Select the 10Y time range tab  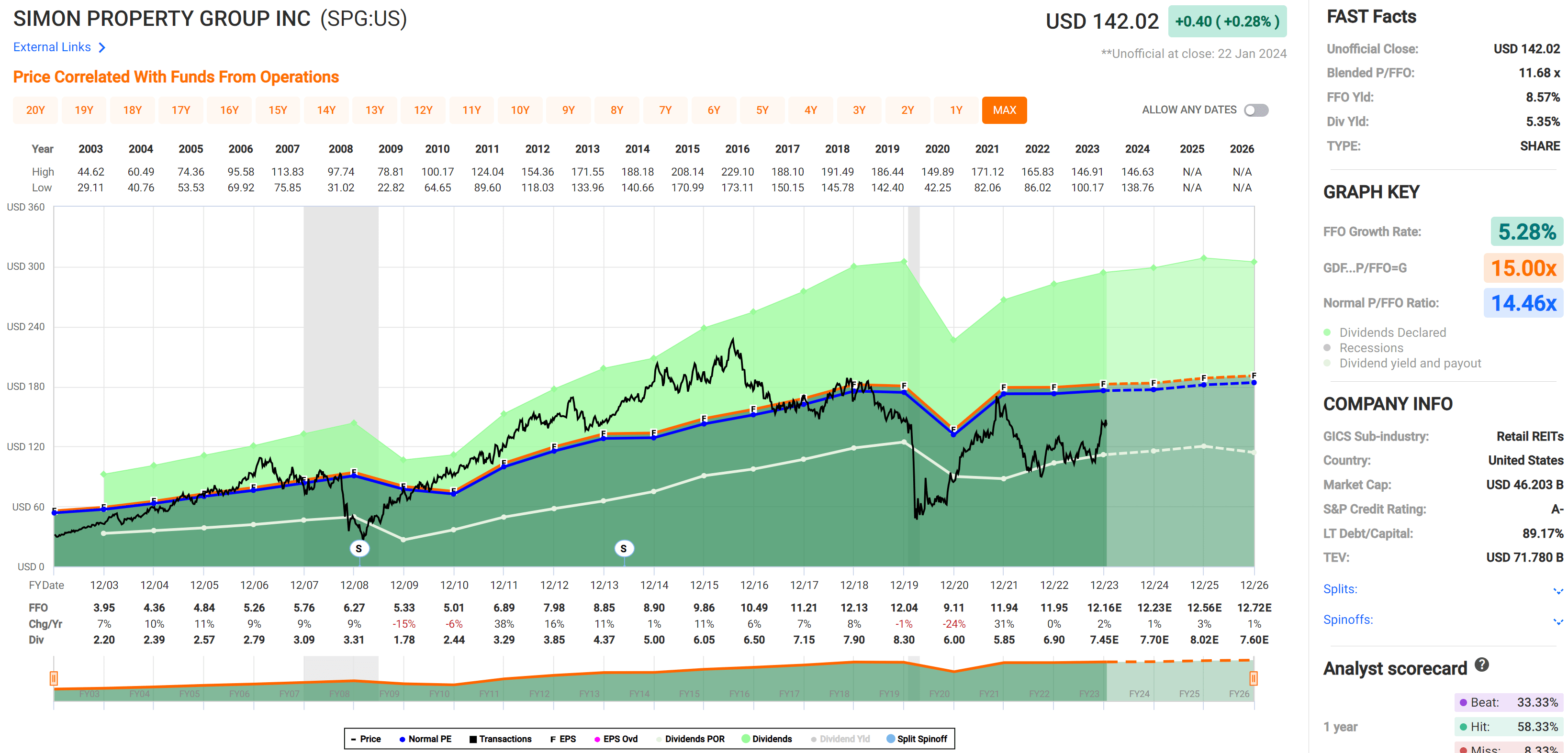(x=520, y=110)
